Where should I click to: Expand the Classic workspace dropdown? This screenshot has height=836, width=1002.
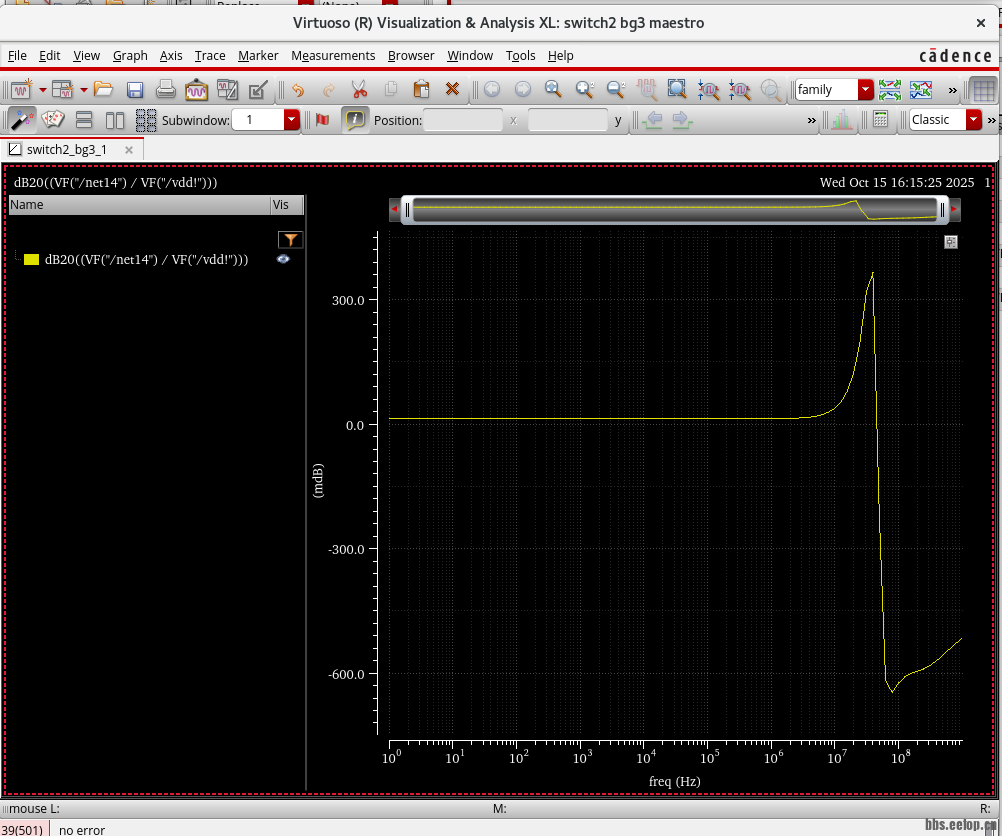[x=974, y=120]
